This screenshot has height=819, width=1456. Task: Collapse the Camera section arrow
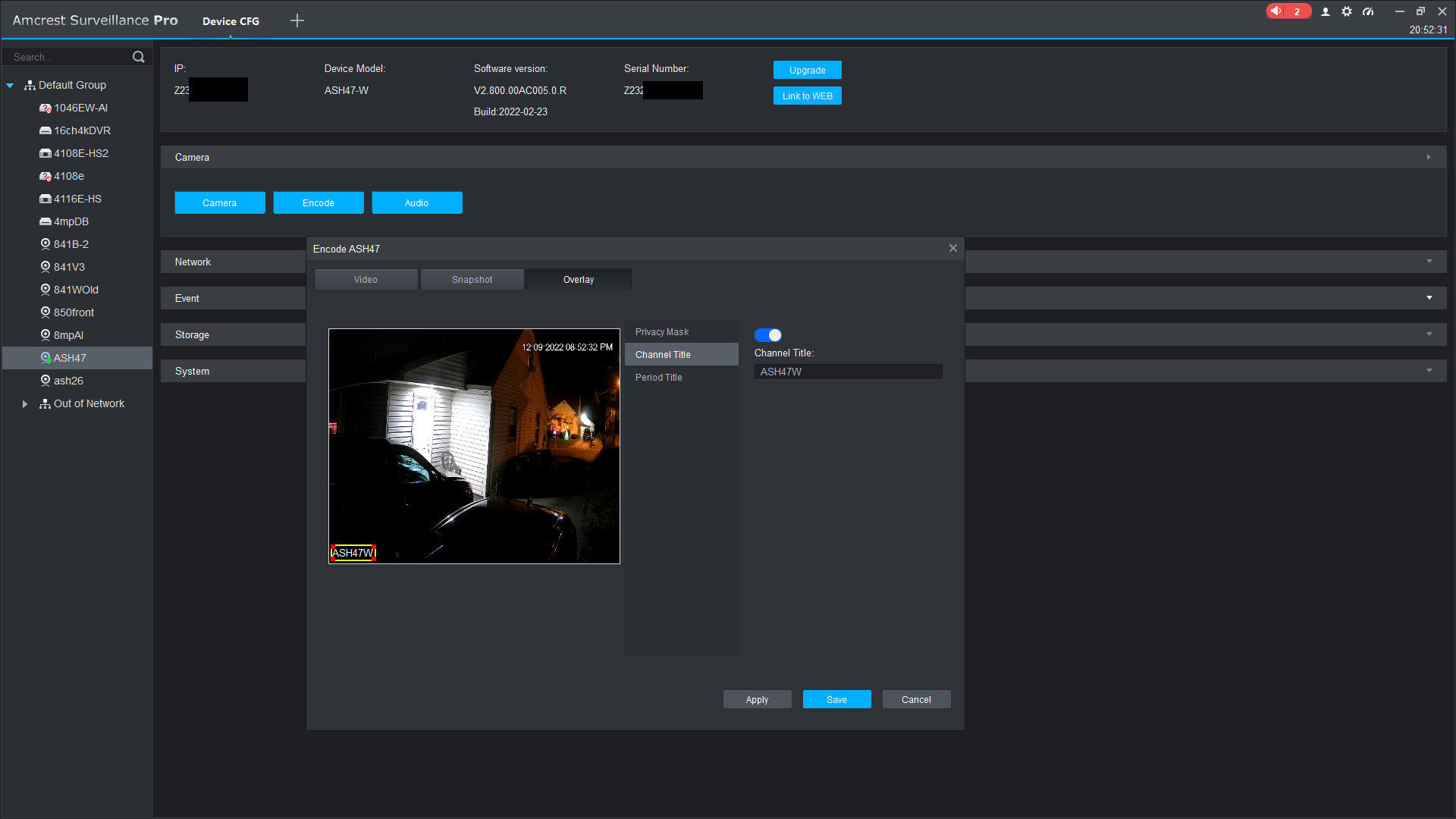click(x=1429, y=157)
